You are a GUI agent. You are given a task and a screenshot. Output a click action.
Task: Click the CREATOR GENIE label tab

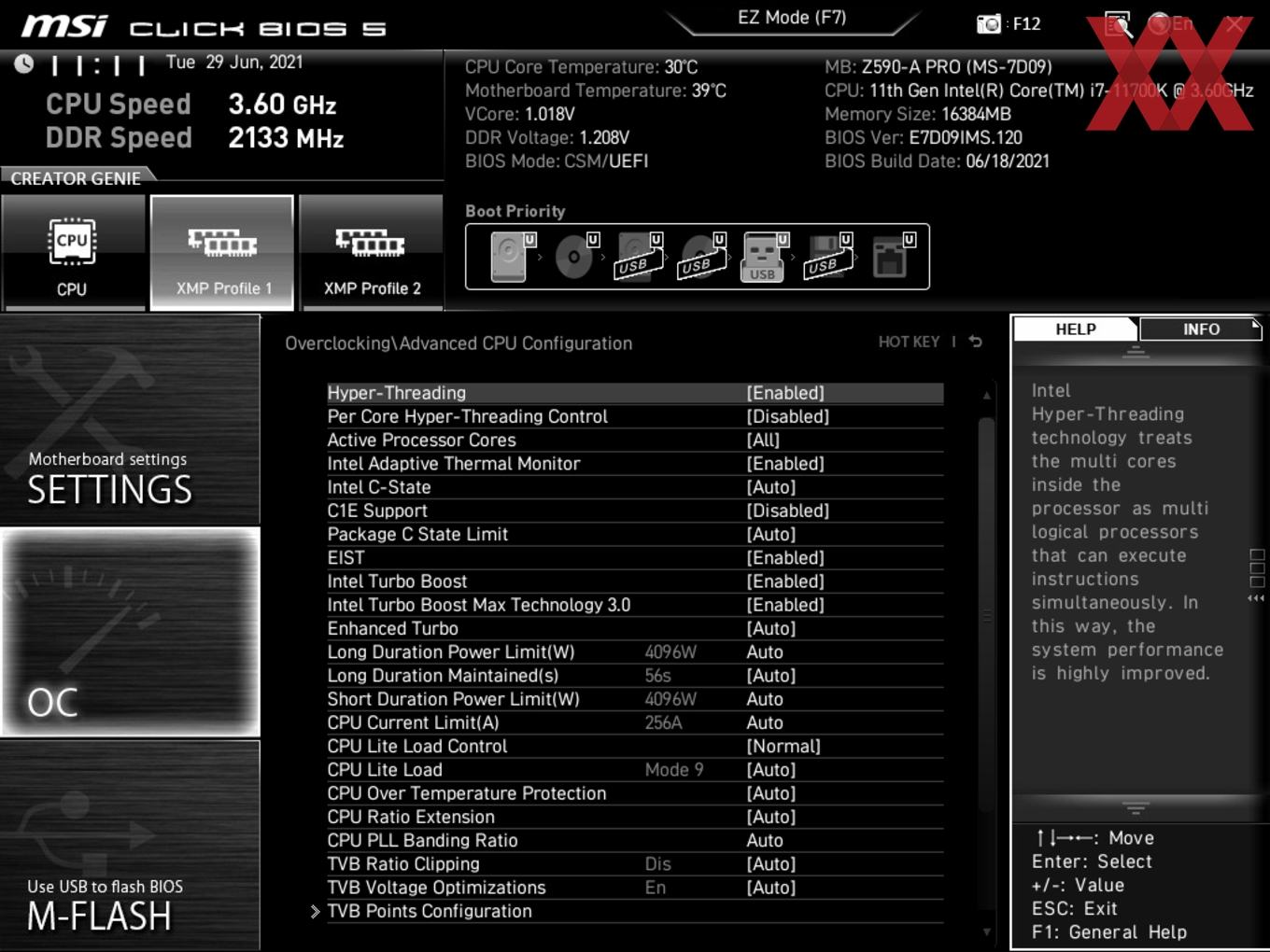pyautogui.click(x=77, y=177)
